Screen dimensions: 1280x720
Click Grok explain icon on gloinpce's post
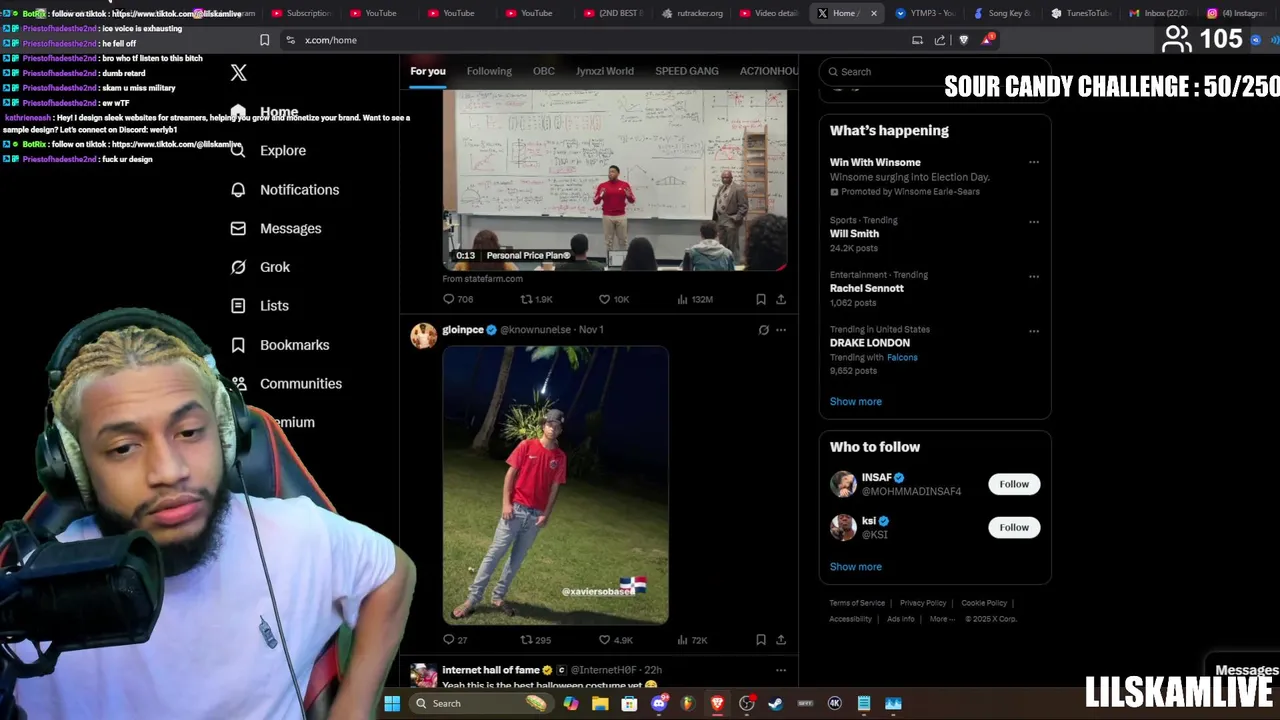[x=764, y=329]
